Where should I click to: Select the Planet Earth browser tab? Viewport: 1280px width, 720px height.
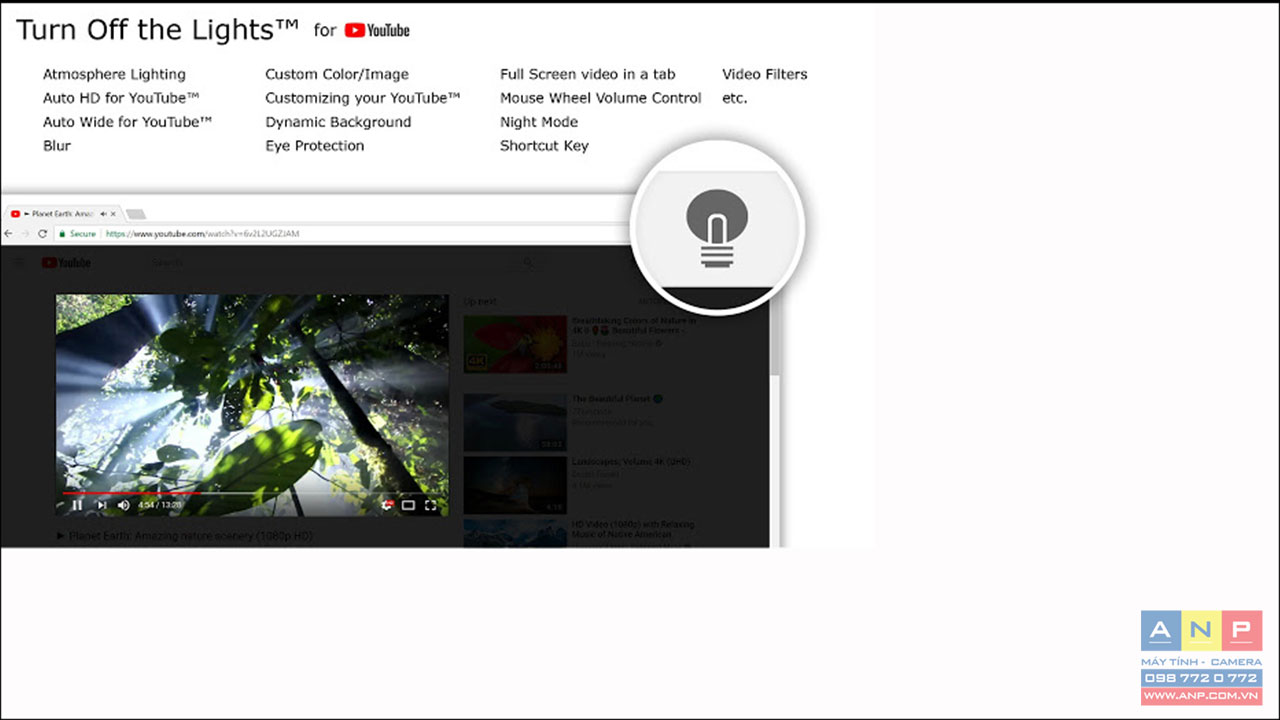pos(62,214)
